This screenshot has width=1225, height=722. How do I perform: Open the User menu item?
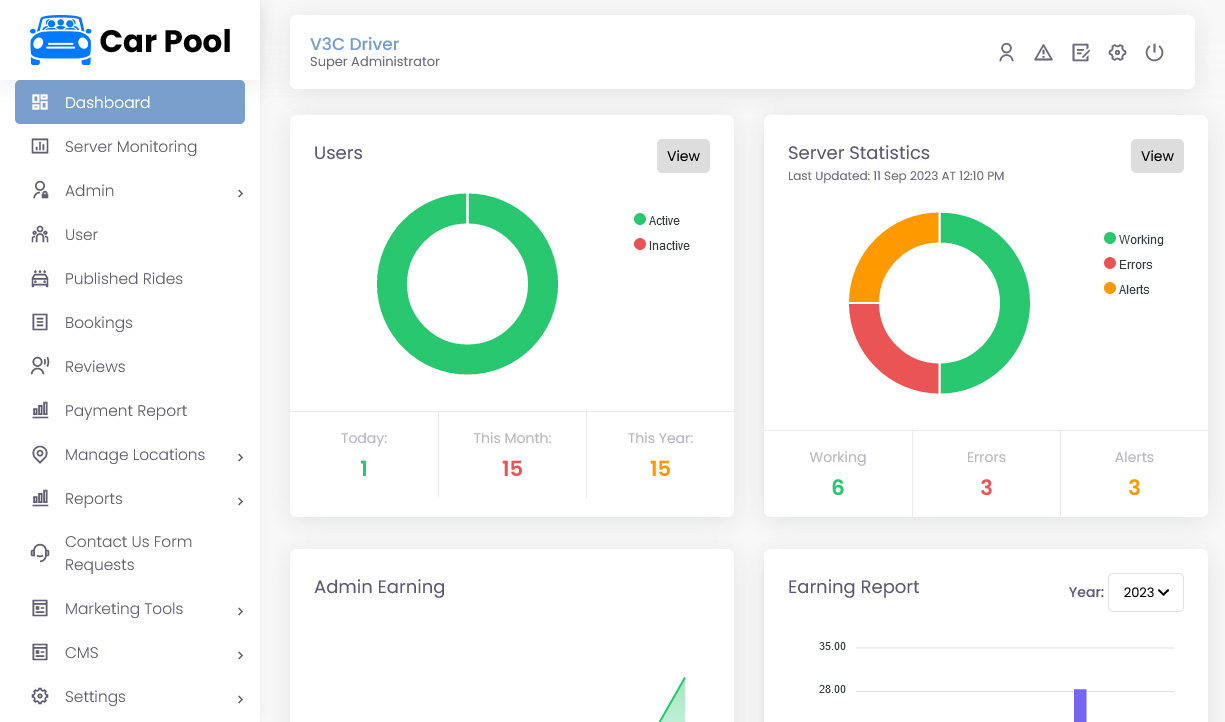130,234
